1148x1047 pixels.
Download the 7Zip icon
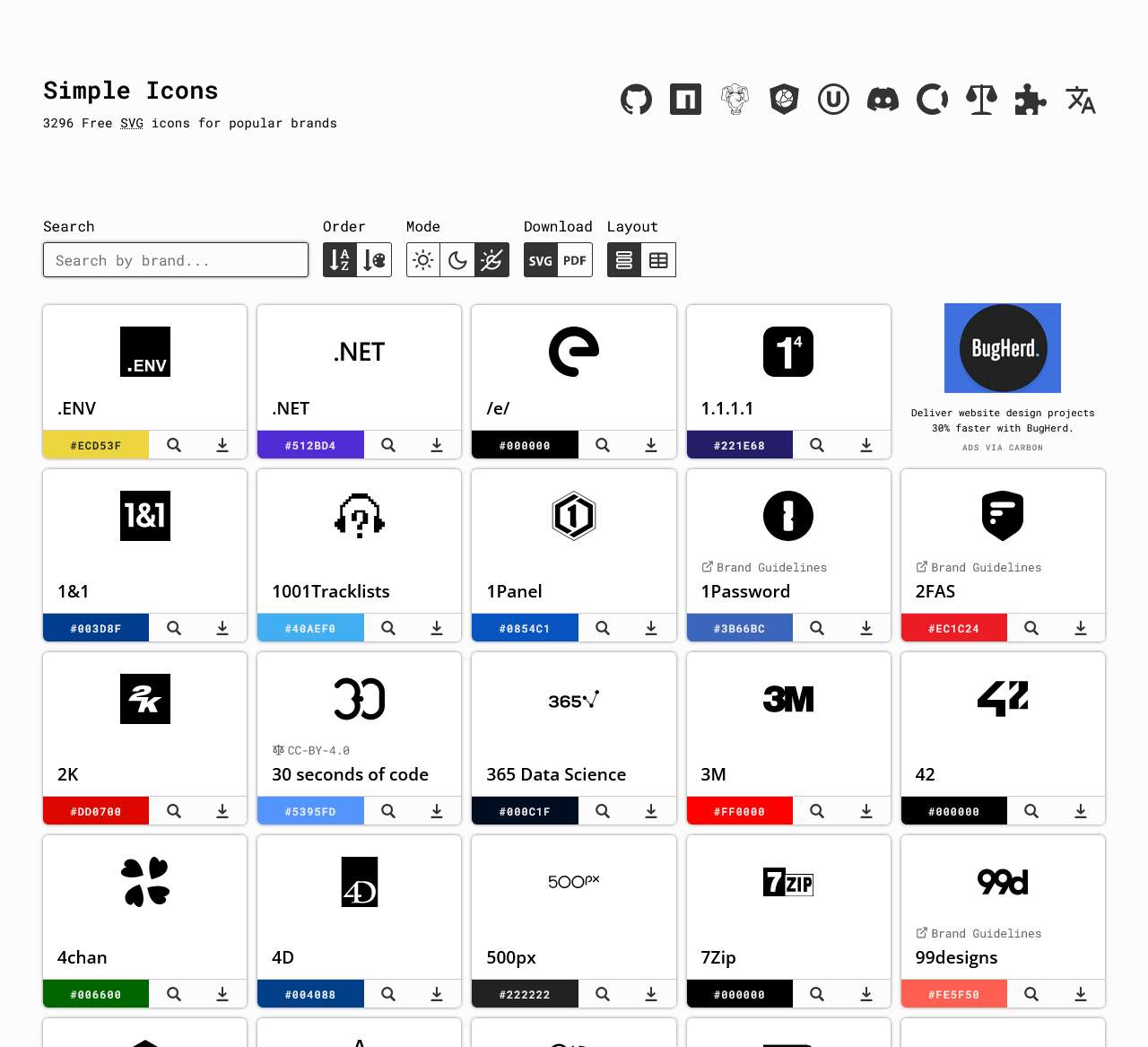pos(866,994)
